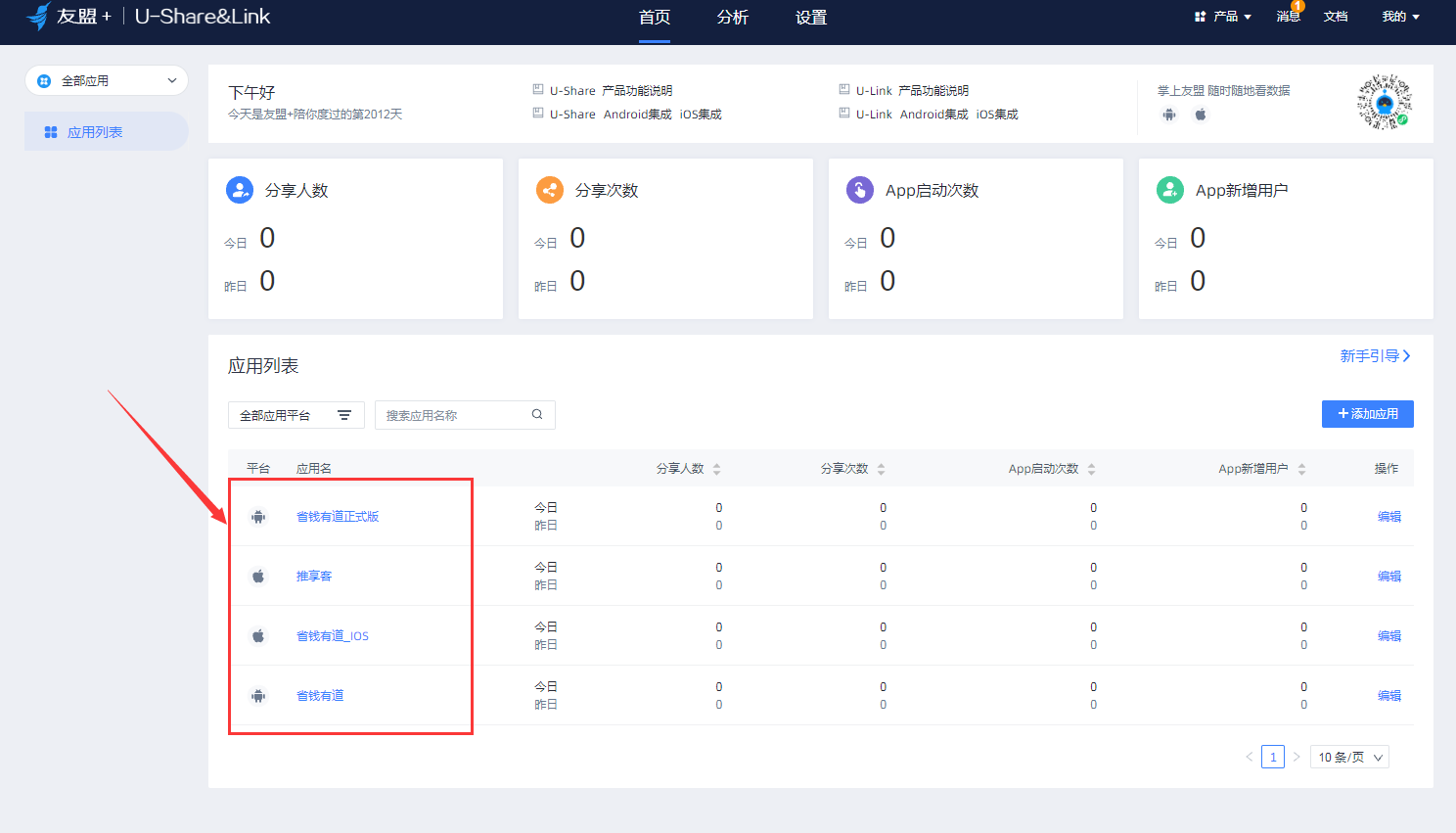1456x833 pixels.
Task: Click the next page arrow
Action: 1297,757
